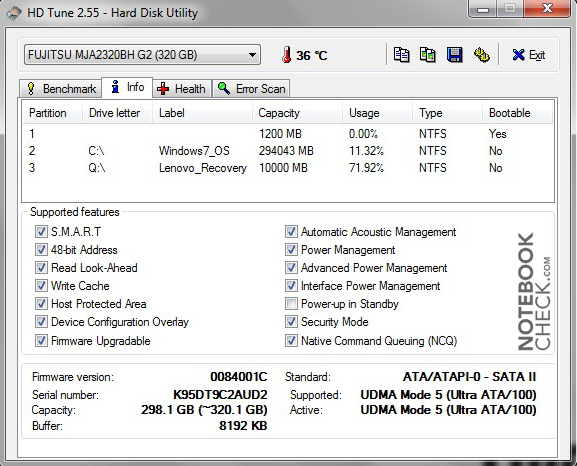Toggle the Device Configuration Overlay checkbox

[x=41, y=322]
